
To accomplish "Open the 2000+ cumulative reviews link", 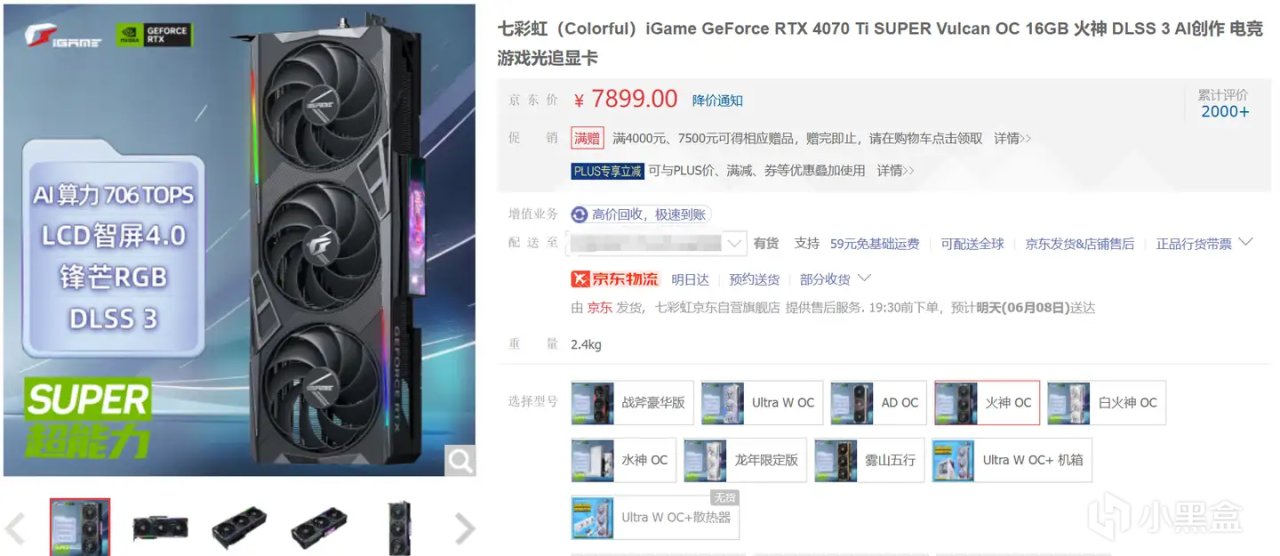I will tap(1225, 111).
